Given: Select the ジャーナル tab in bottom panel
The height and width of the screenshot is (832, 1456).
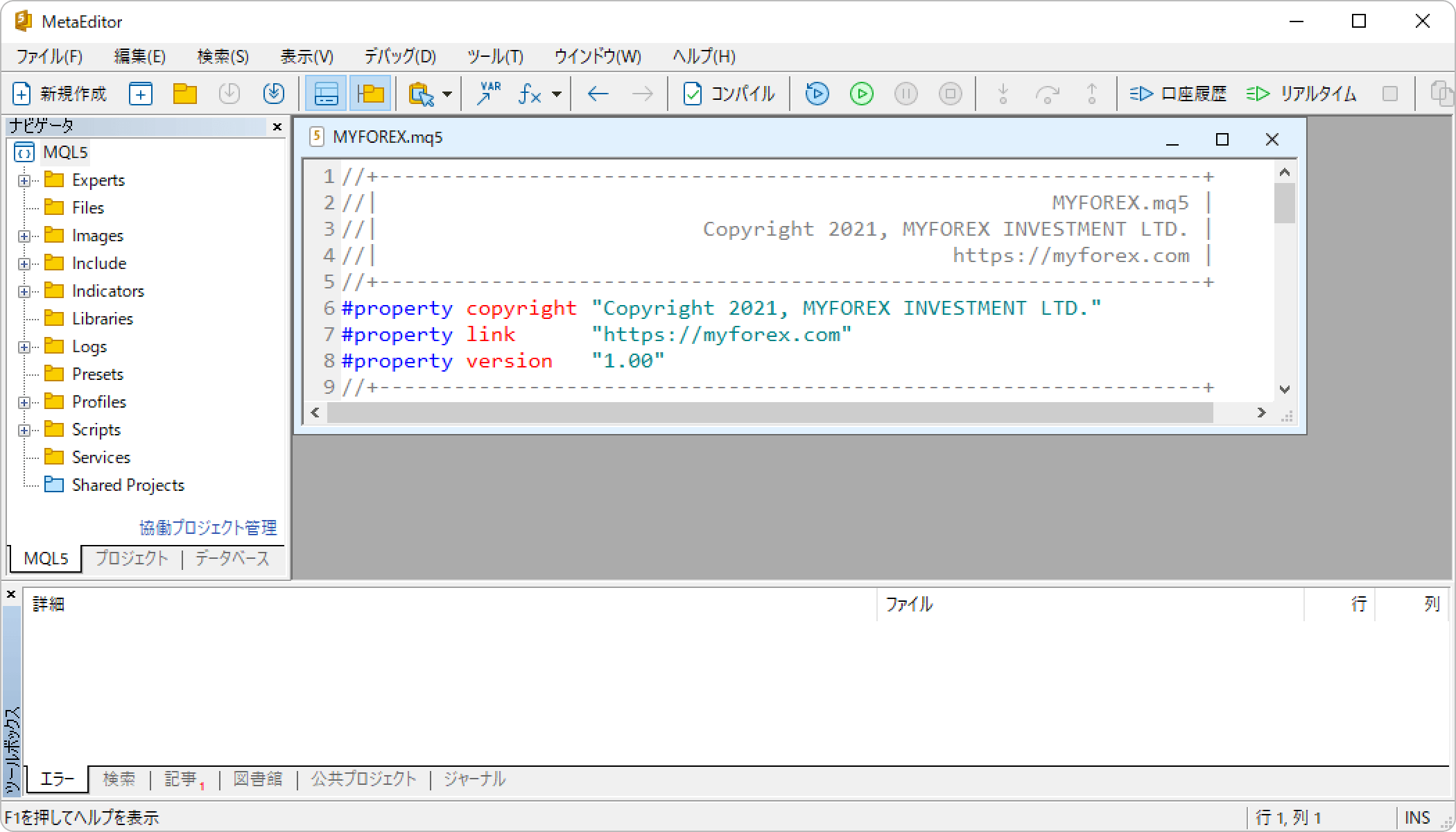Looking at the screenshot, I should pyautogui.click(x=473, y=779).
